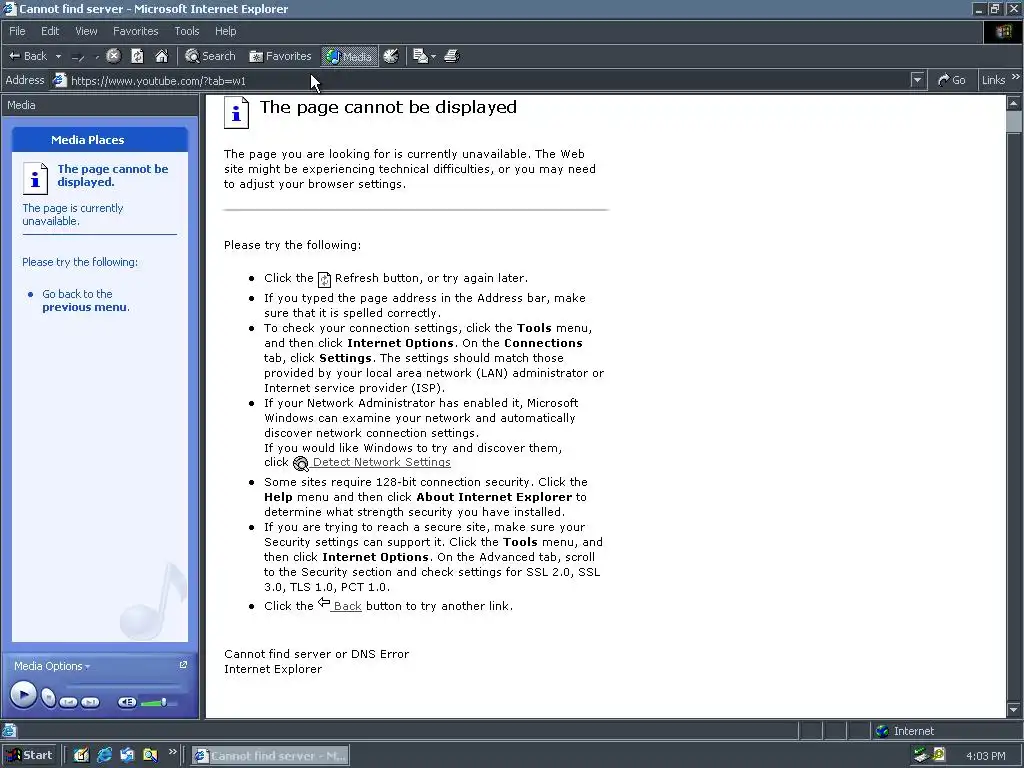Undock the media player pop-out icon
1024x768 pixels.
click(183, 665)
